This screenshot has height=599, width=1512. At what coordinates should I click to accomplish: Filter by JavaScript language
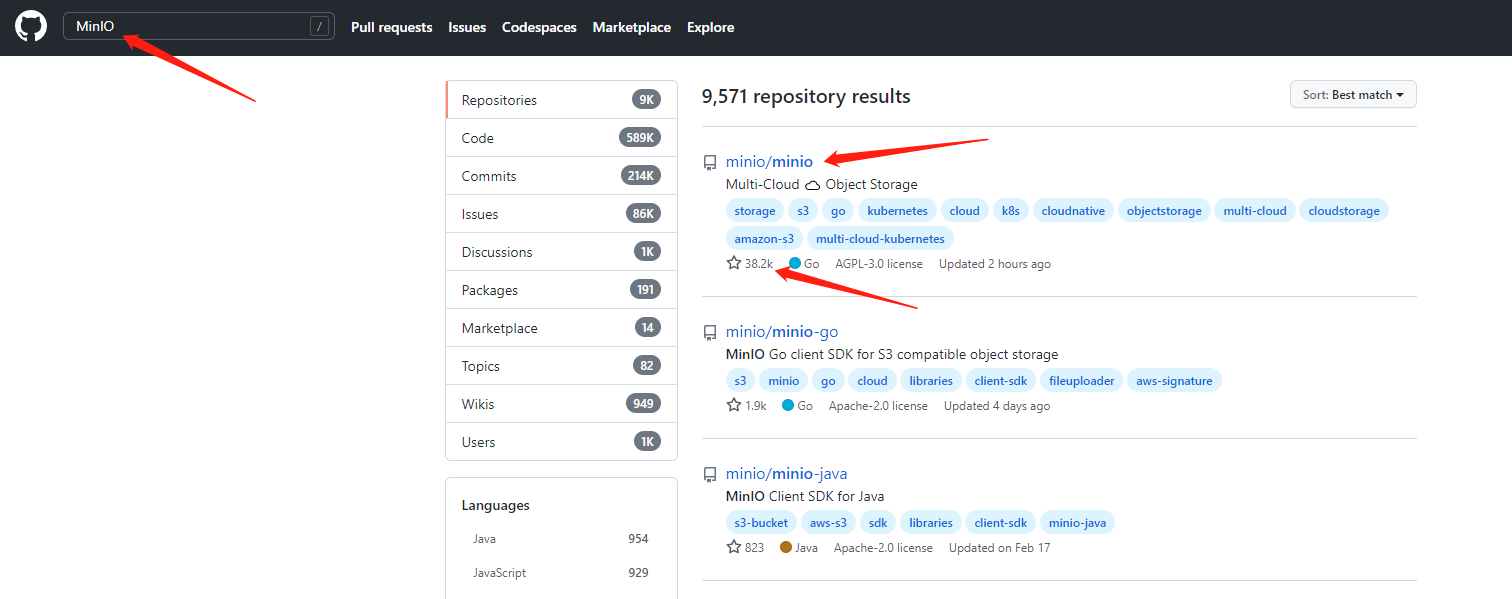[561, 573]
